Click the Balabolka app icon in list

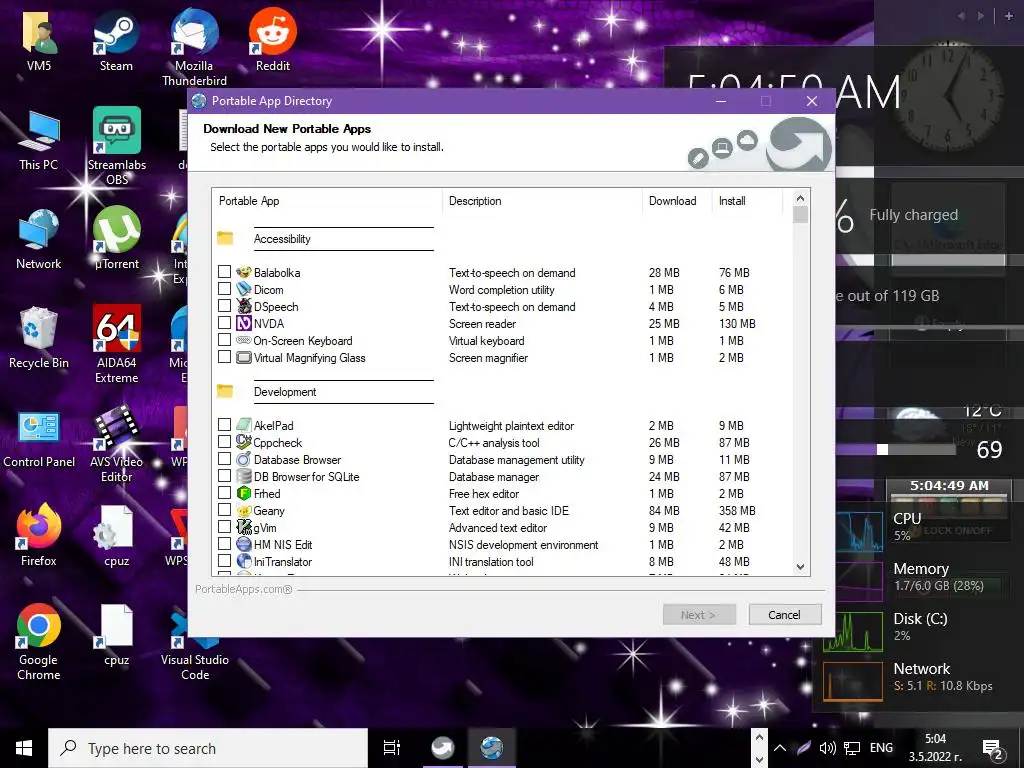click(x=244, y=272)
